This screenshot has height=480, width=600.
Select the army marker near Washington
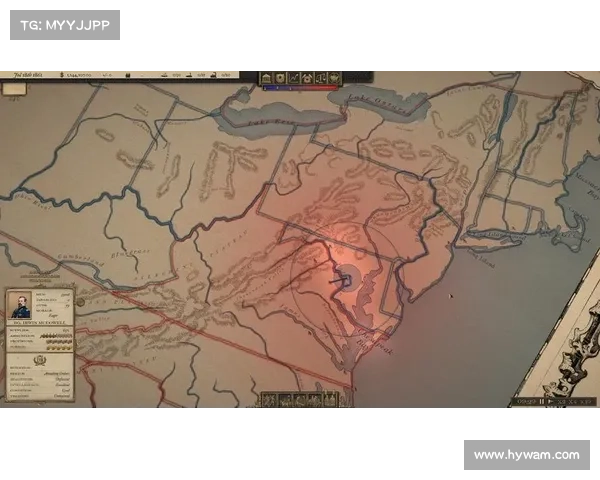tap(346, 278)
